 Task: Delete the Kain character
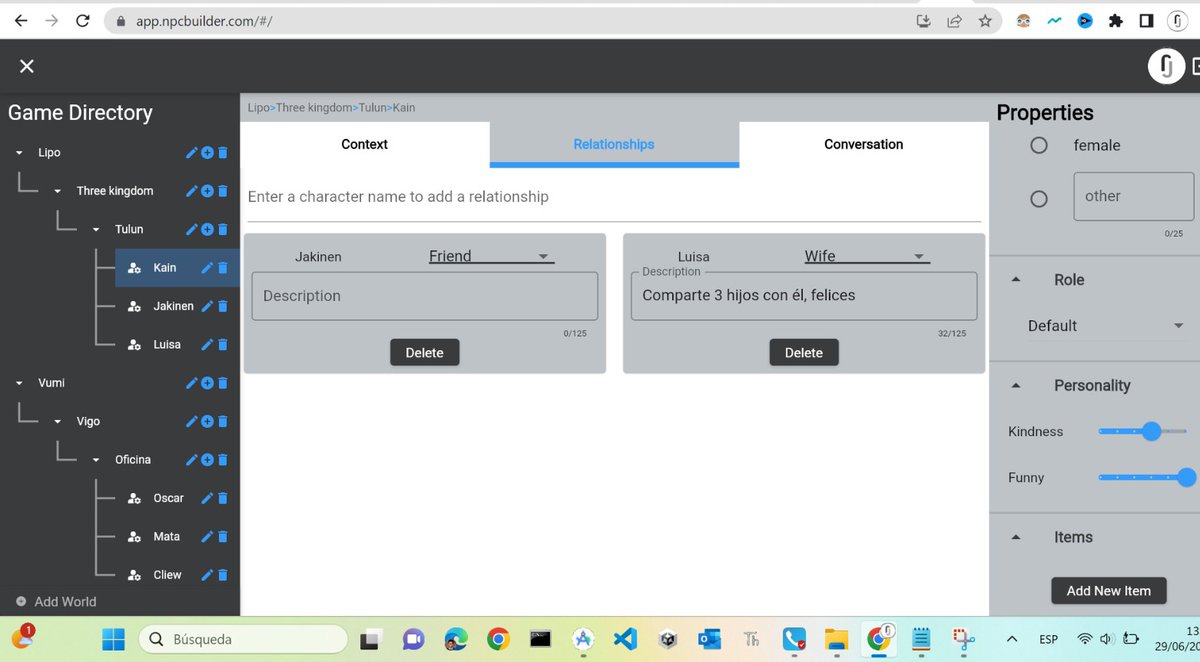(x=222, y=268)
